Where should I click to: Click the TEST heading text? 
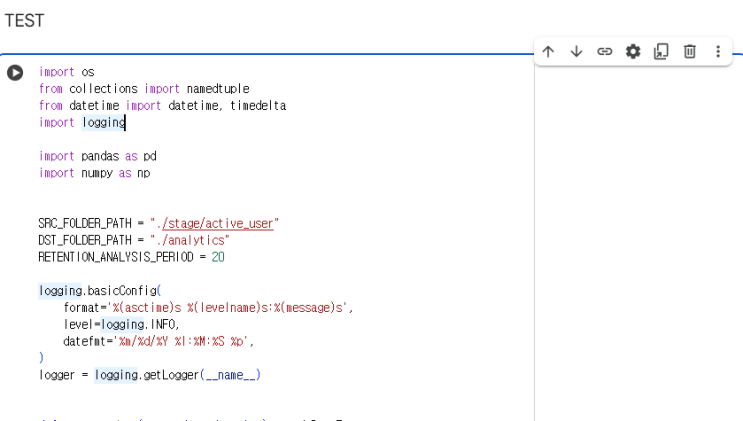pyautogui.click(x=24, y=20)
